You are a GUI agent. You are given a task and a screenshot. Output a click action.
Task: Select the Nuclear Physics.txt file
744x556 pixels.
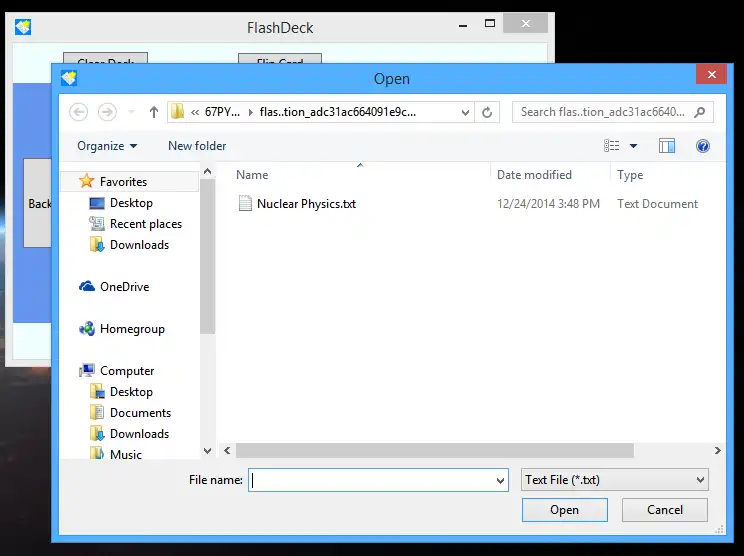click(x=306, y=204)
